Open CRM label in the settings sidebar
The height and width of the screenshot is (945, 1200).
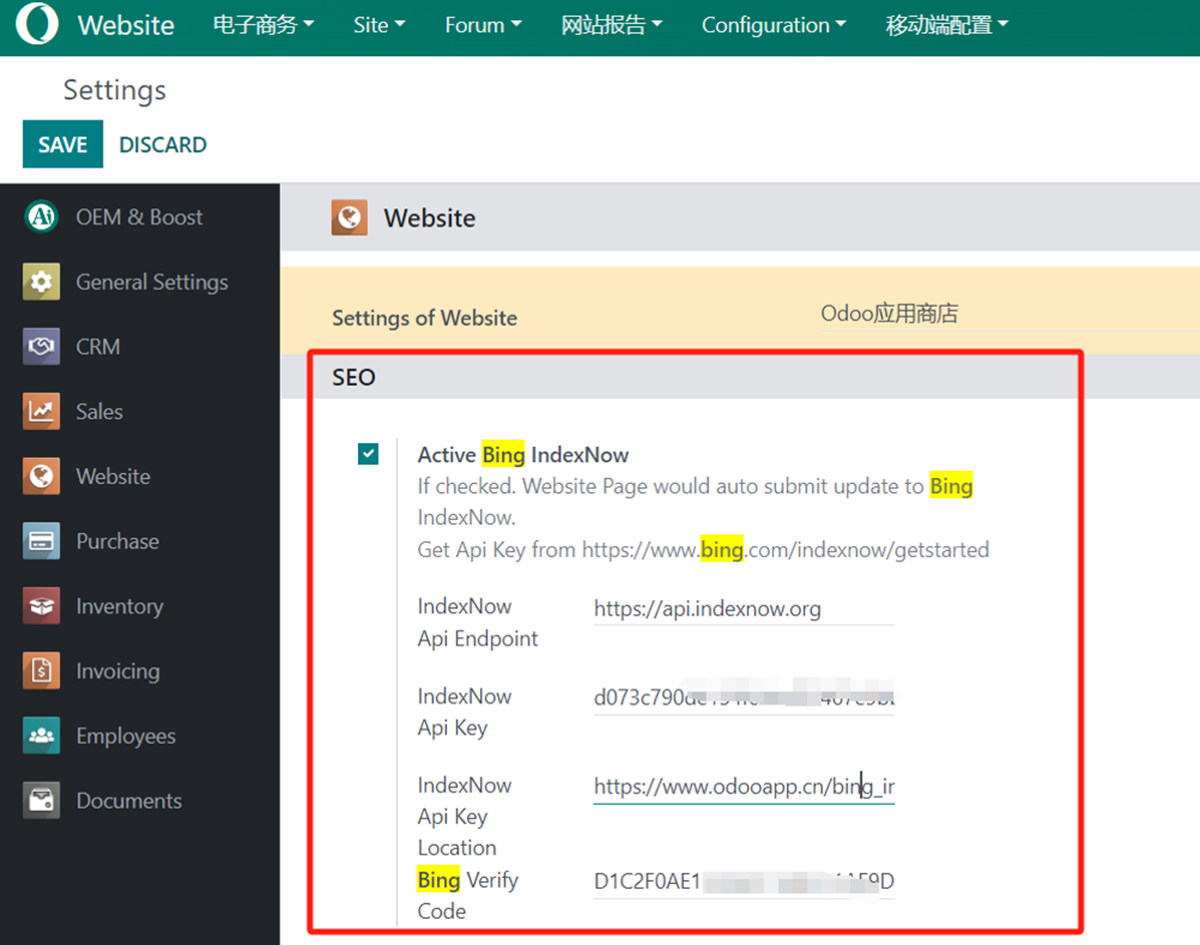tap(98, 347)
